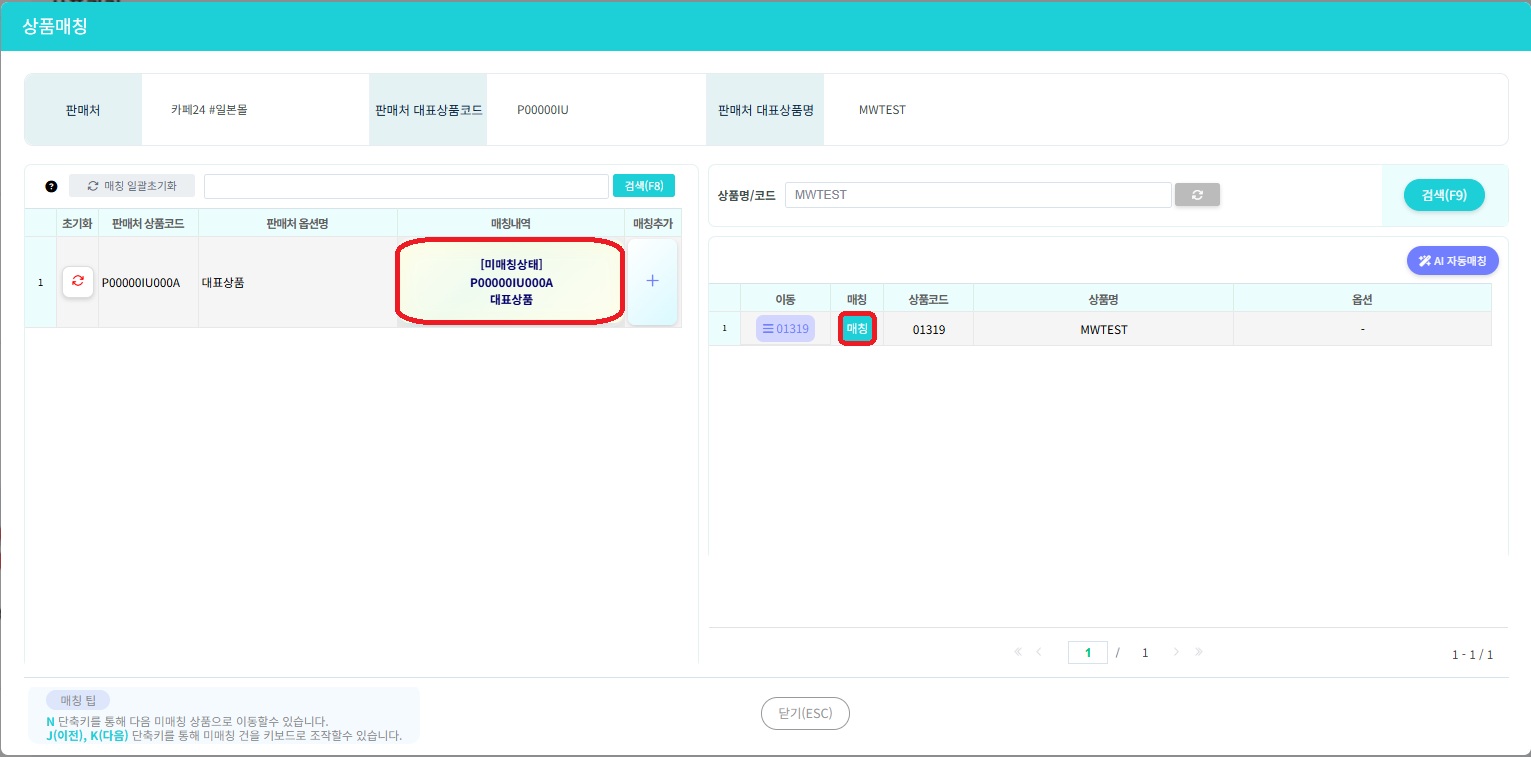Select the 미매칭상태 matching cell
Screen dimensions: 1531x757
point(511,282)
